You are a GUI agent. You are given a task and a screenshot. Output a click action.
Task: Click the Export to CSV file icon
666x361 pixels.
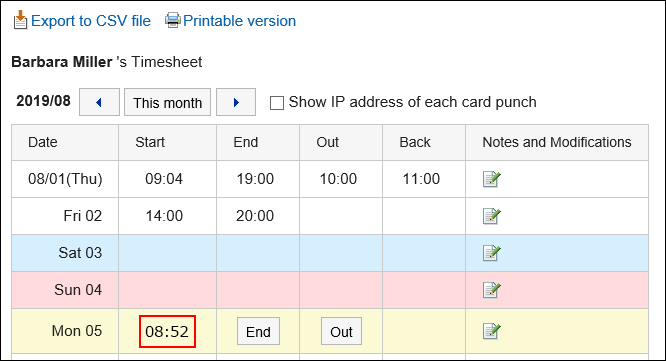[20, 20]
